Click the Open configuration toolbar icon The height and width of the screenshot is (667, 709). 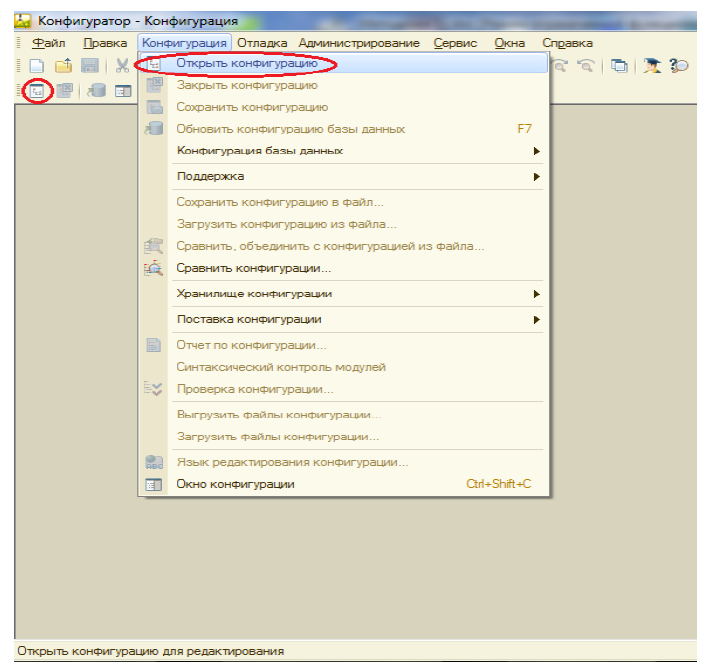pyautogui.click(x=37, y=91)
